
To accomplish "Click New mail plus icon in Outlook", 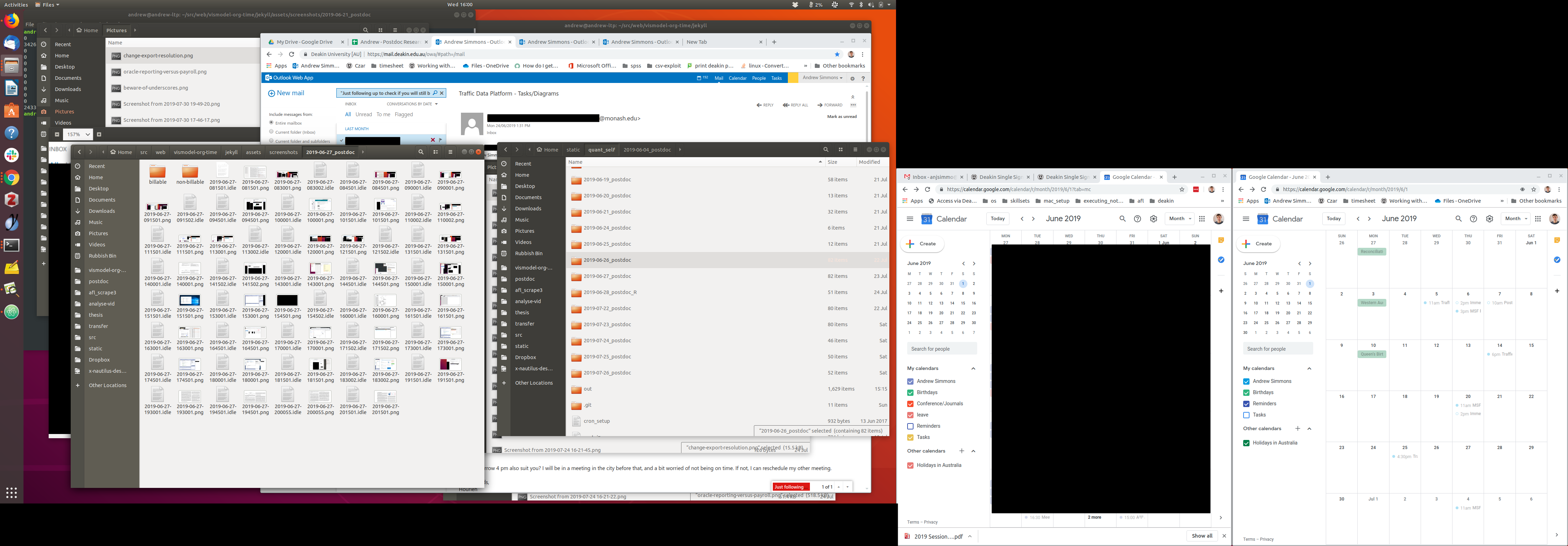I will point(272,93).
